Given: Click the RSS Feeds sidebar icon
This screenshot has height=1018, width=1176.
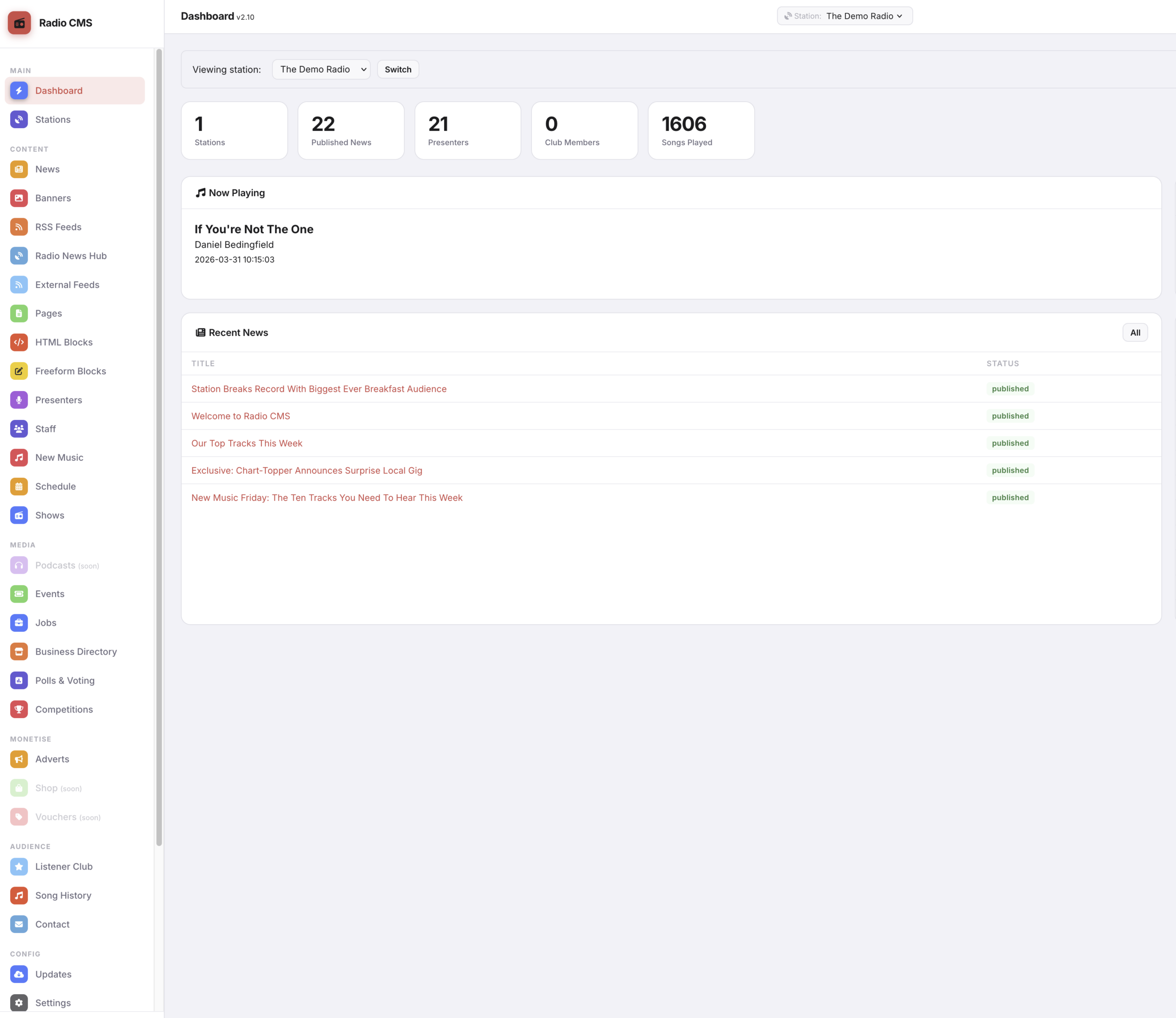Looking at the screenshot, I should (x=19, y=226).
